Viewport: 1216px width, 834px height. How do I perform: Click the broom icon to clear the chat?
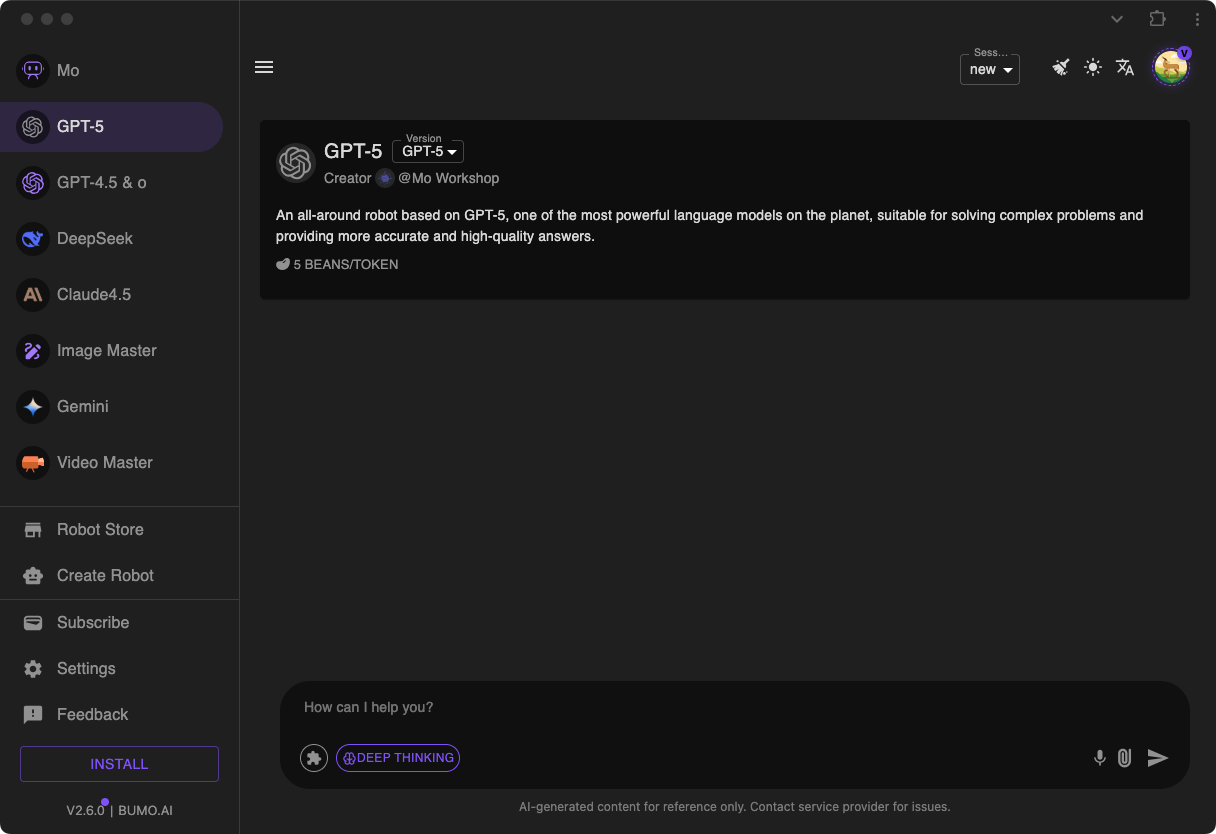tap(1060, 67)
